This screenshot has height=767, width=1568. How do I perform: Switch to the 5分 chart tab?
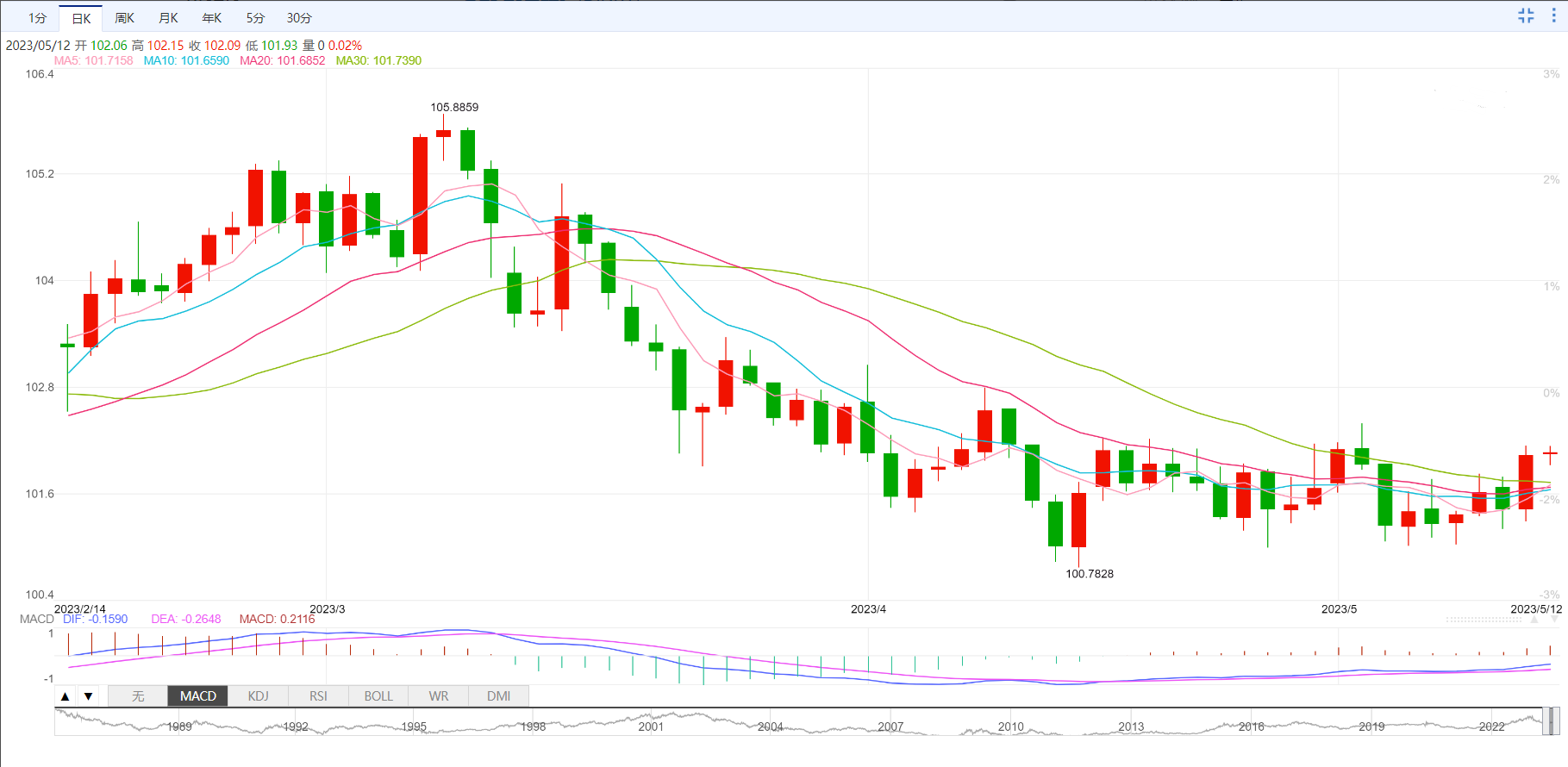click(255, 18)
